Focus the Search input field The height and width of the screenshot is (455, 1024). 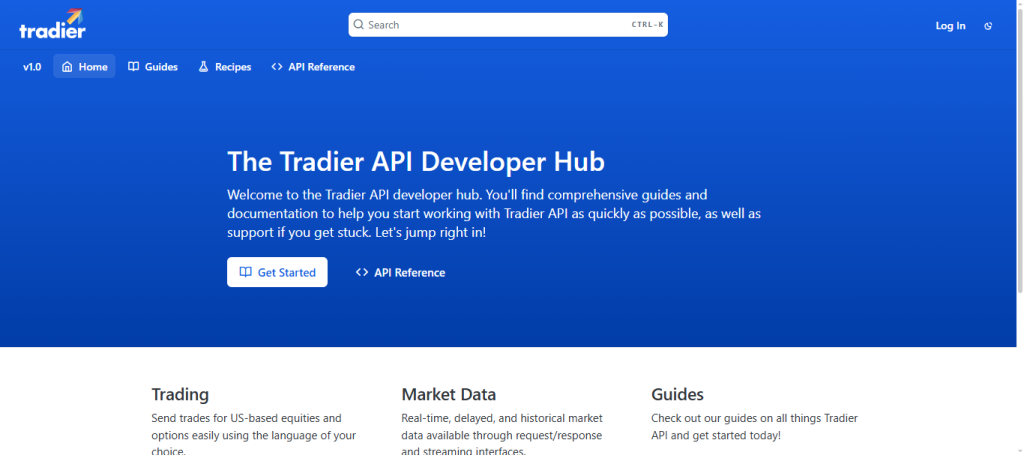tap(507, 25)
